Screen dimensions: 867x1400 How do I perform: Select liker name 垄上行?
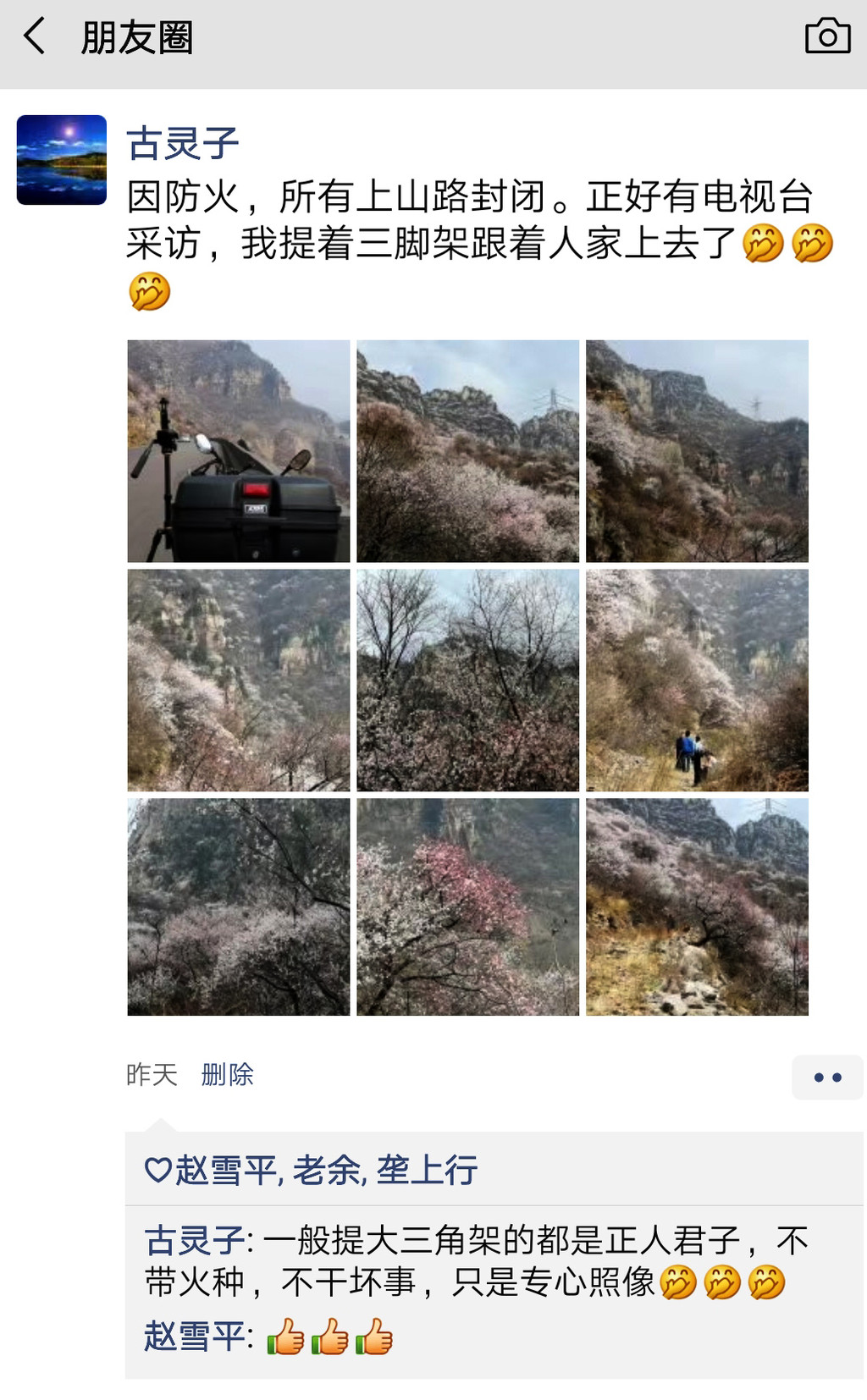click(x=427, y=1171)
